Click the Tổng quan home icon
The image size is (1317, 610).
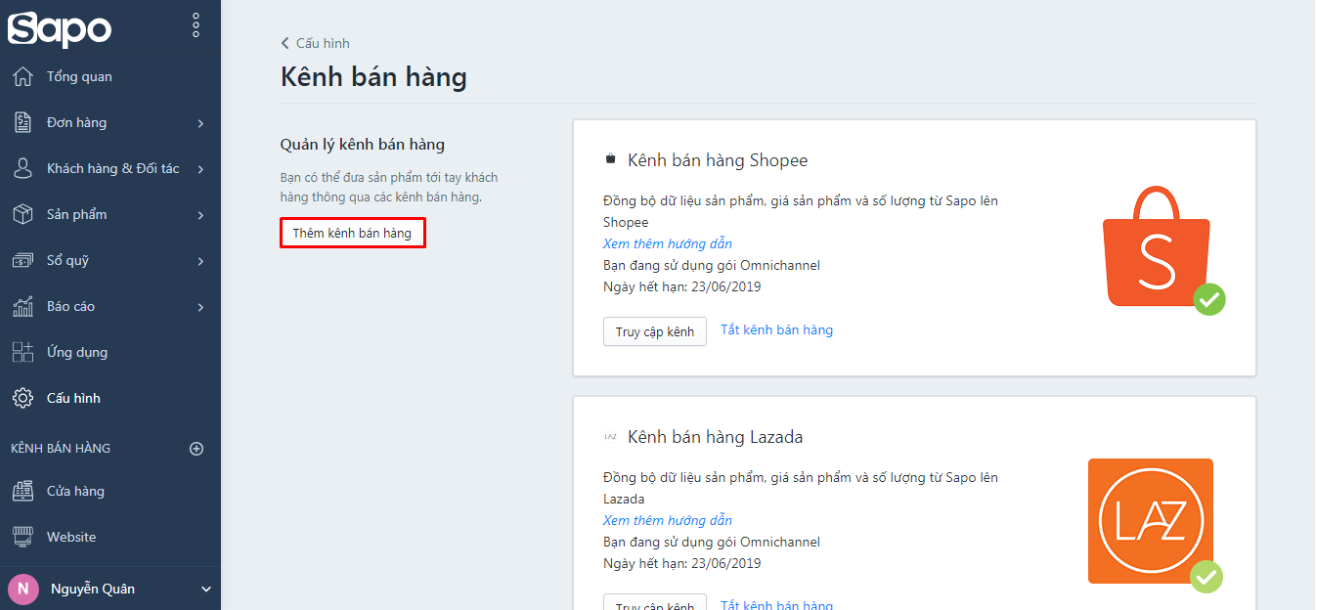point(22,77)
